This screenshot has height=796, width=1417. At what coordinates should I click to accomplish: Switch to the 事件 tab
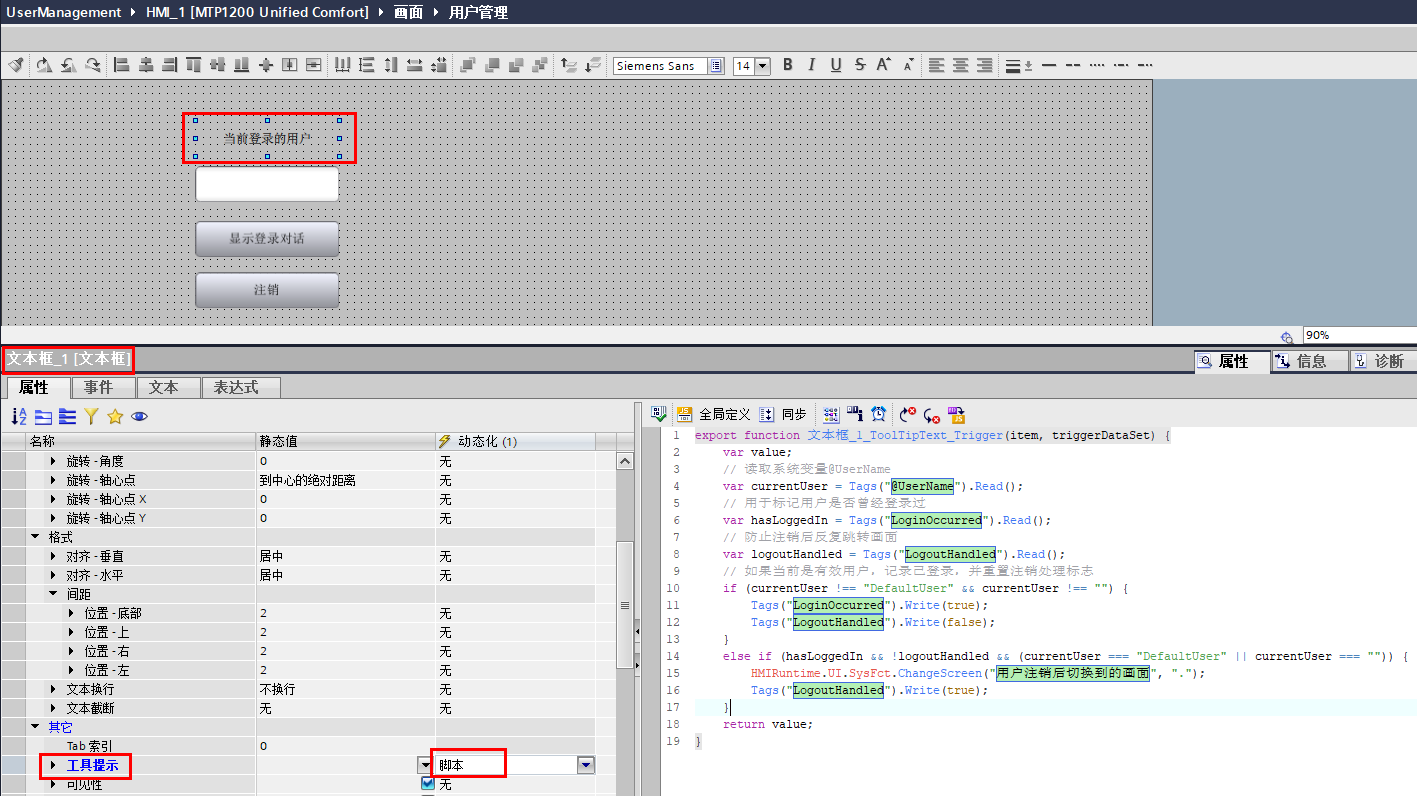(99, 387)
